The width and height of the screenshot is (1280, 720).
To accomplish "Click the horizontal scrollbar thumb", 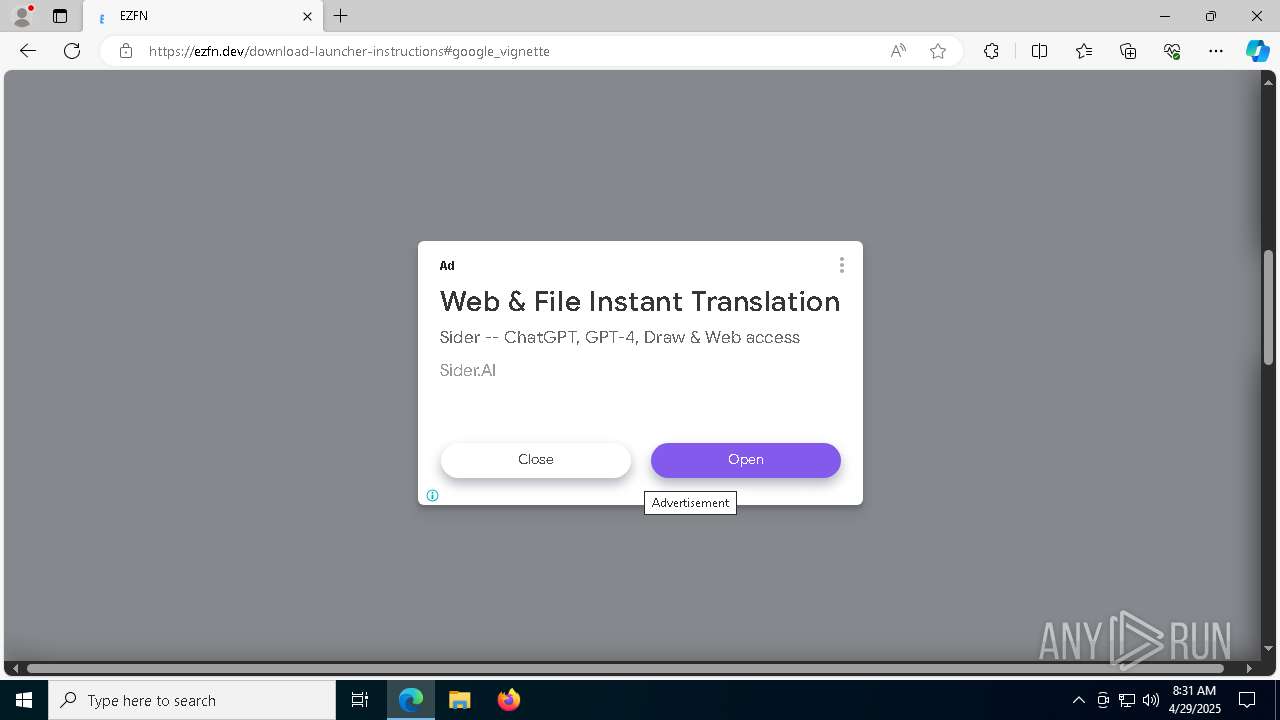I will pos(625,668).
